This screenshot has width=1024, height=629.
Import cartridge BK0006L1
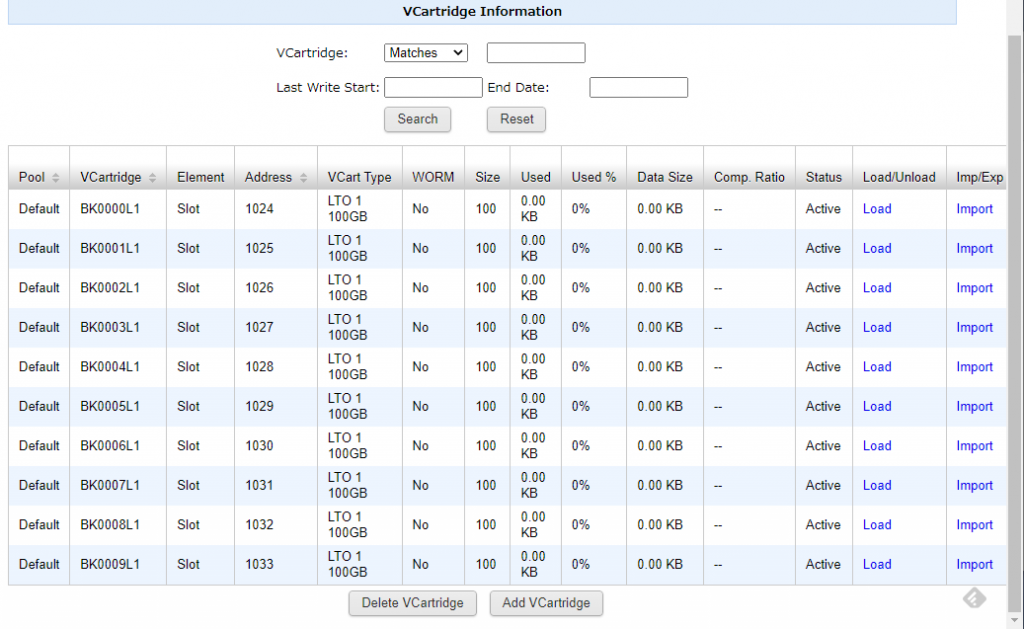tap(974, 446)
